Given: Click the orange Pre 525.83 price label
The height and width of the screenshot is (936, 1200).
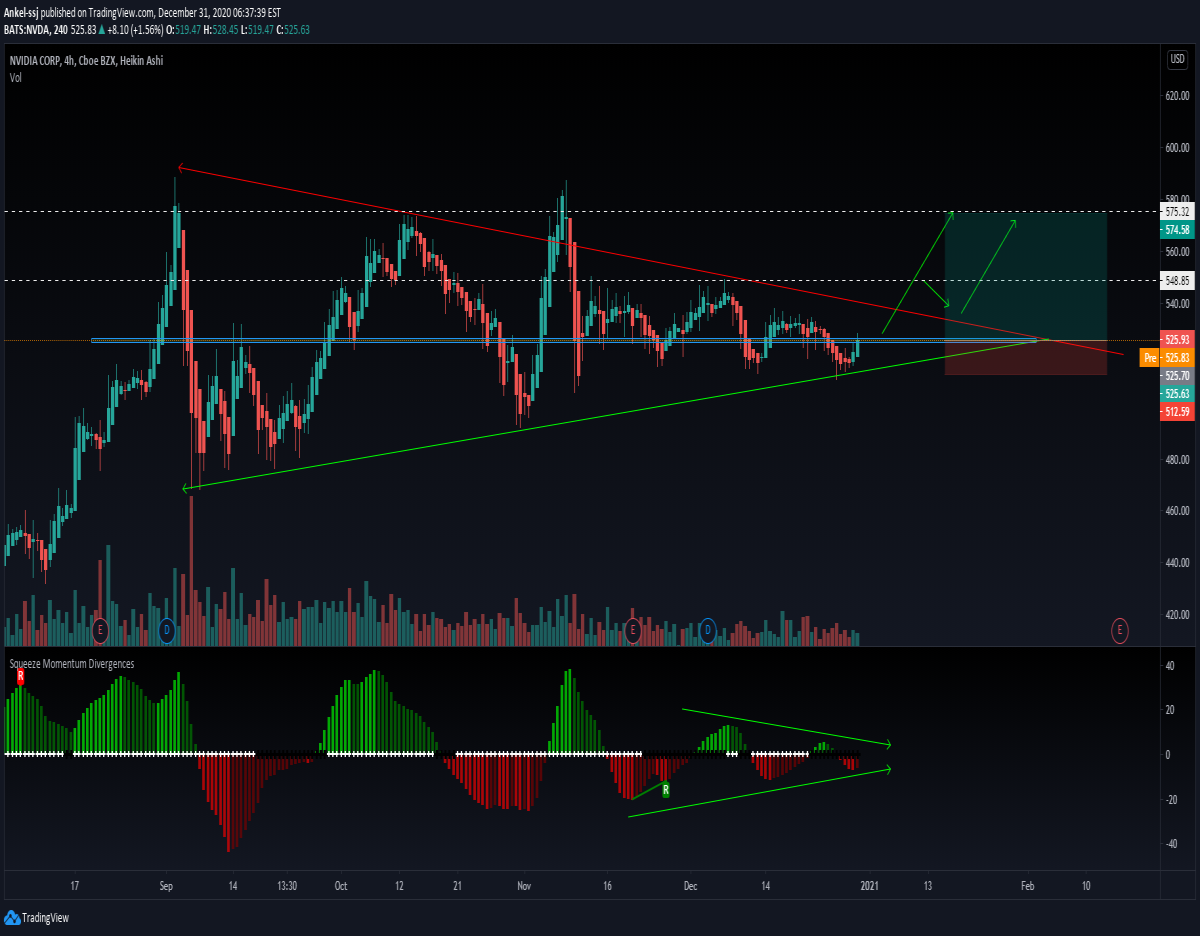Looking at the screenshot, I should (1166, 357).
